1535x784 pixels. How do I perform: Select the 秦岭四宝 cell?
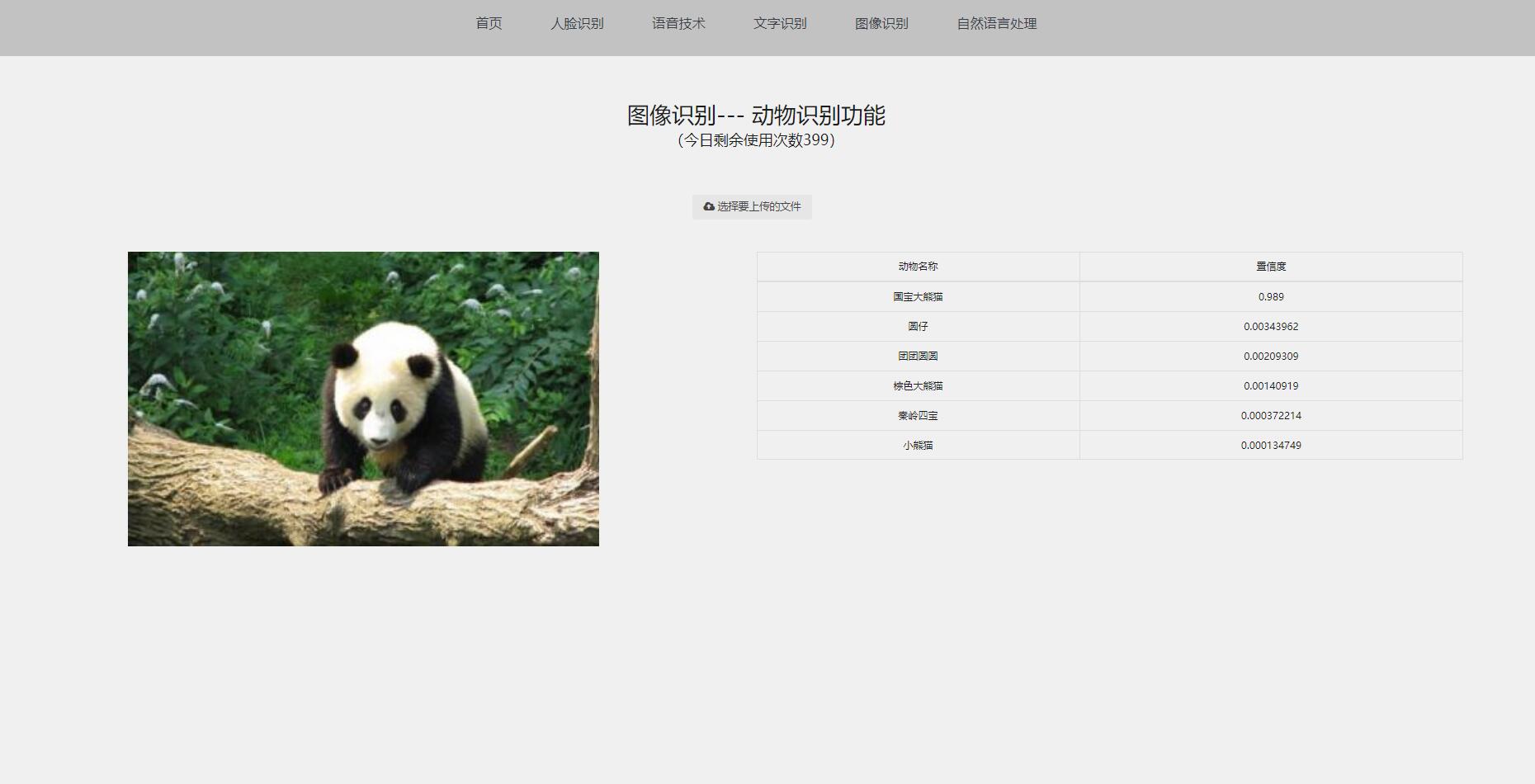[x=918, y=415]
